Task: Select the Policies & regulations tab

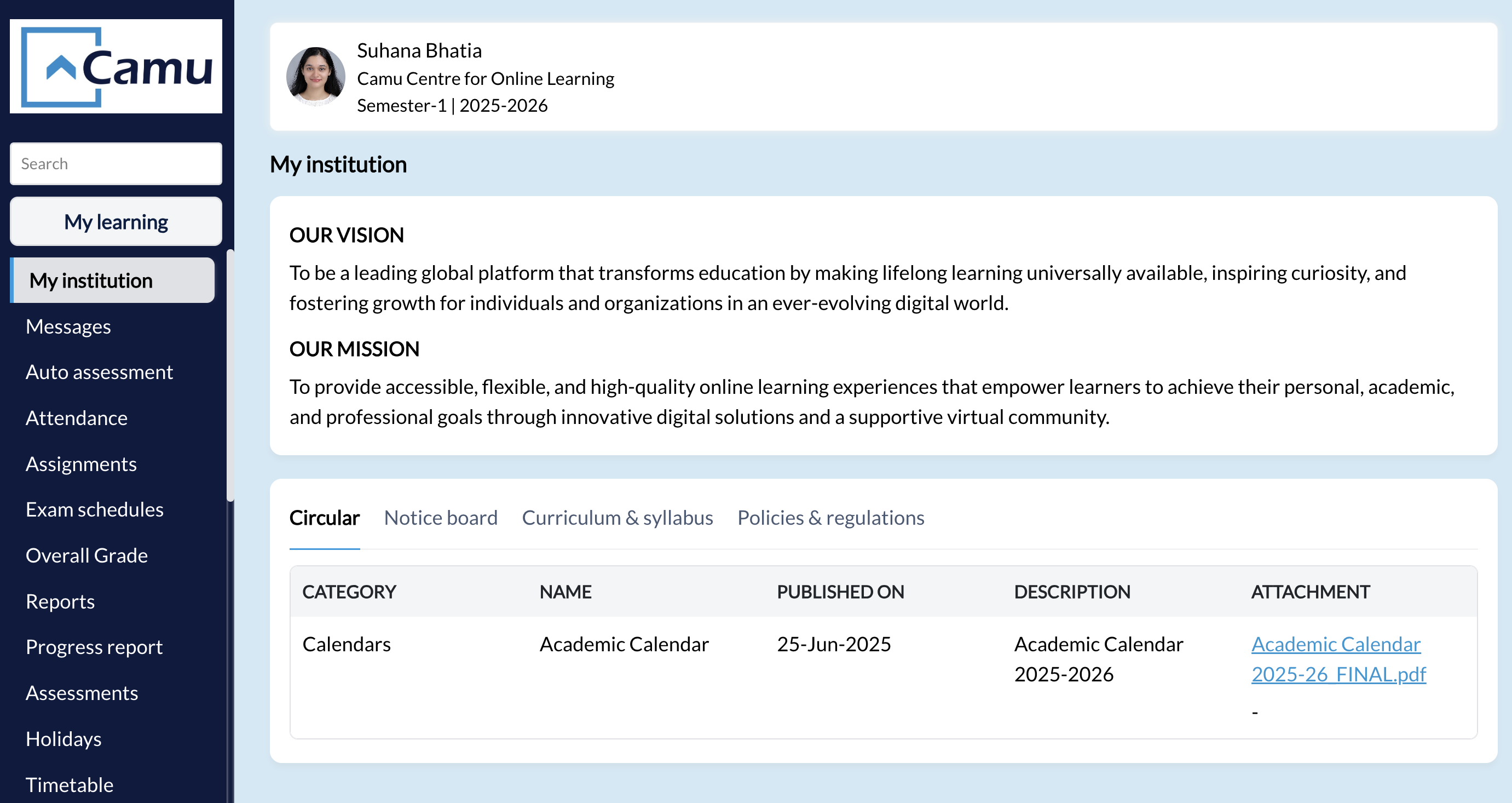Action: click(x=830, y=518)
